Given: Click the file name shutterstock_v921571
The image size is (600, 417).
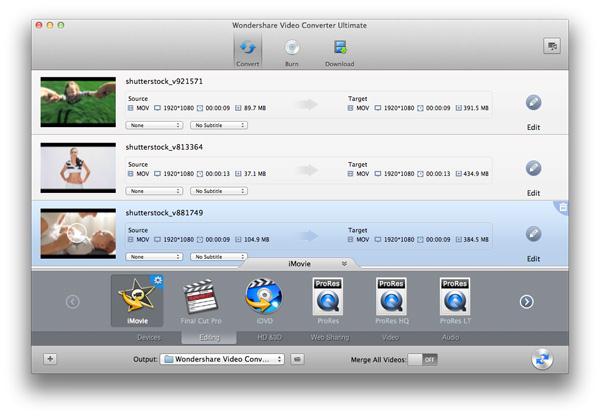Looking at the screenshot, I should (x=164, y=81).
